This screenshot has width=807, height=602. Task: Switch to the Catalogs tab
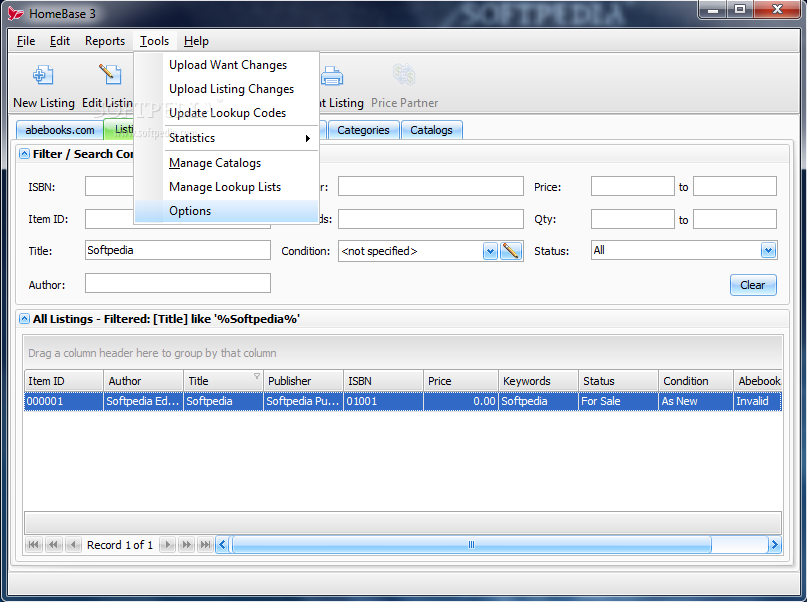click(x=431, y=130)
